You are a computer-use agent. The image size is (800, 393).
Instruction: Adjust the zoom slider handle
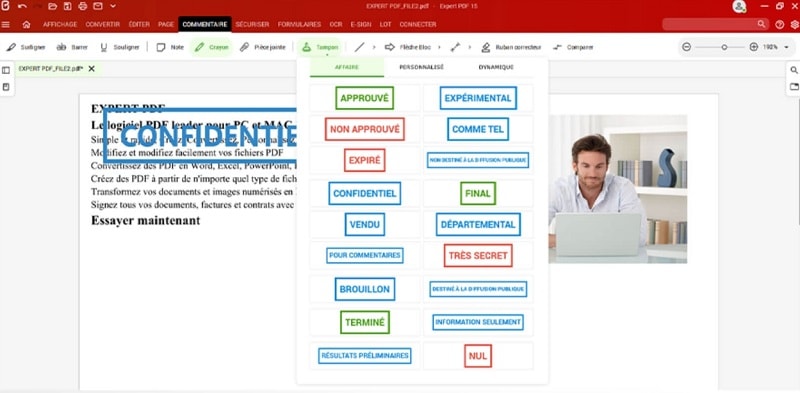click(x=724, y=47)
